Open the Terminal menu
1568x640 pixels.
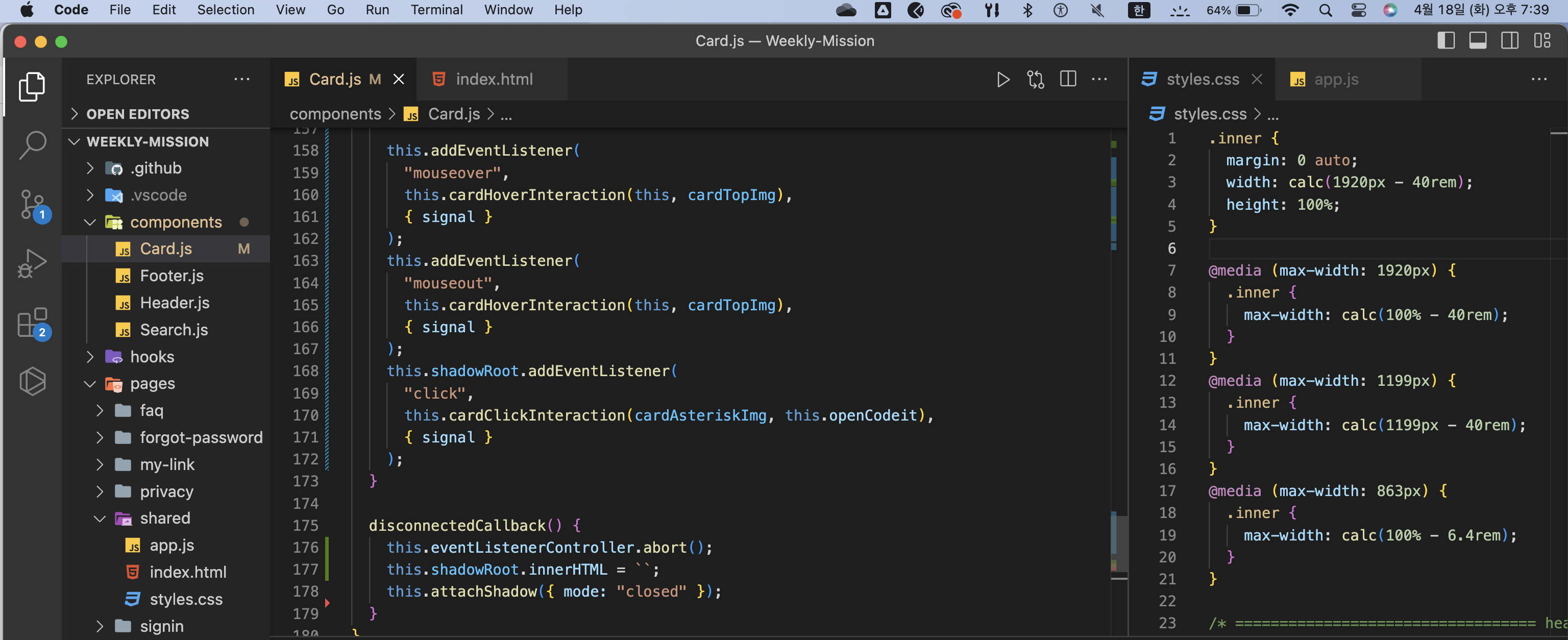(x=436, y=10)
